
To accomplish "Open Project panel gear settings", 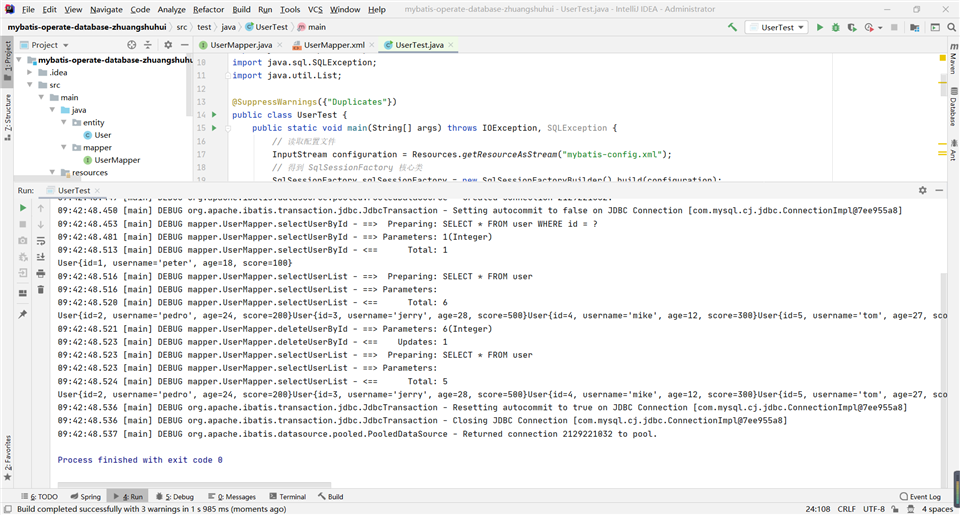I will pos(168,45).
